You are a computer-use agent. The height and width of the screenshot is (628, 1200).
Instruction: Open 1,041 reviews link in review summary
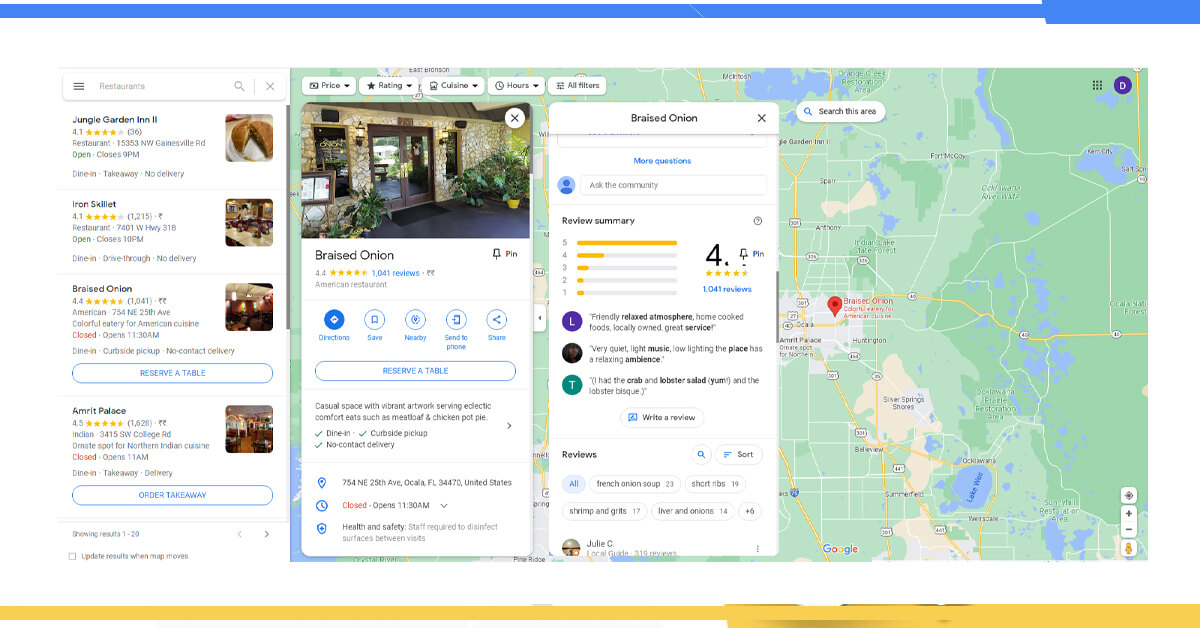pos(727,289)
